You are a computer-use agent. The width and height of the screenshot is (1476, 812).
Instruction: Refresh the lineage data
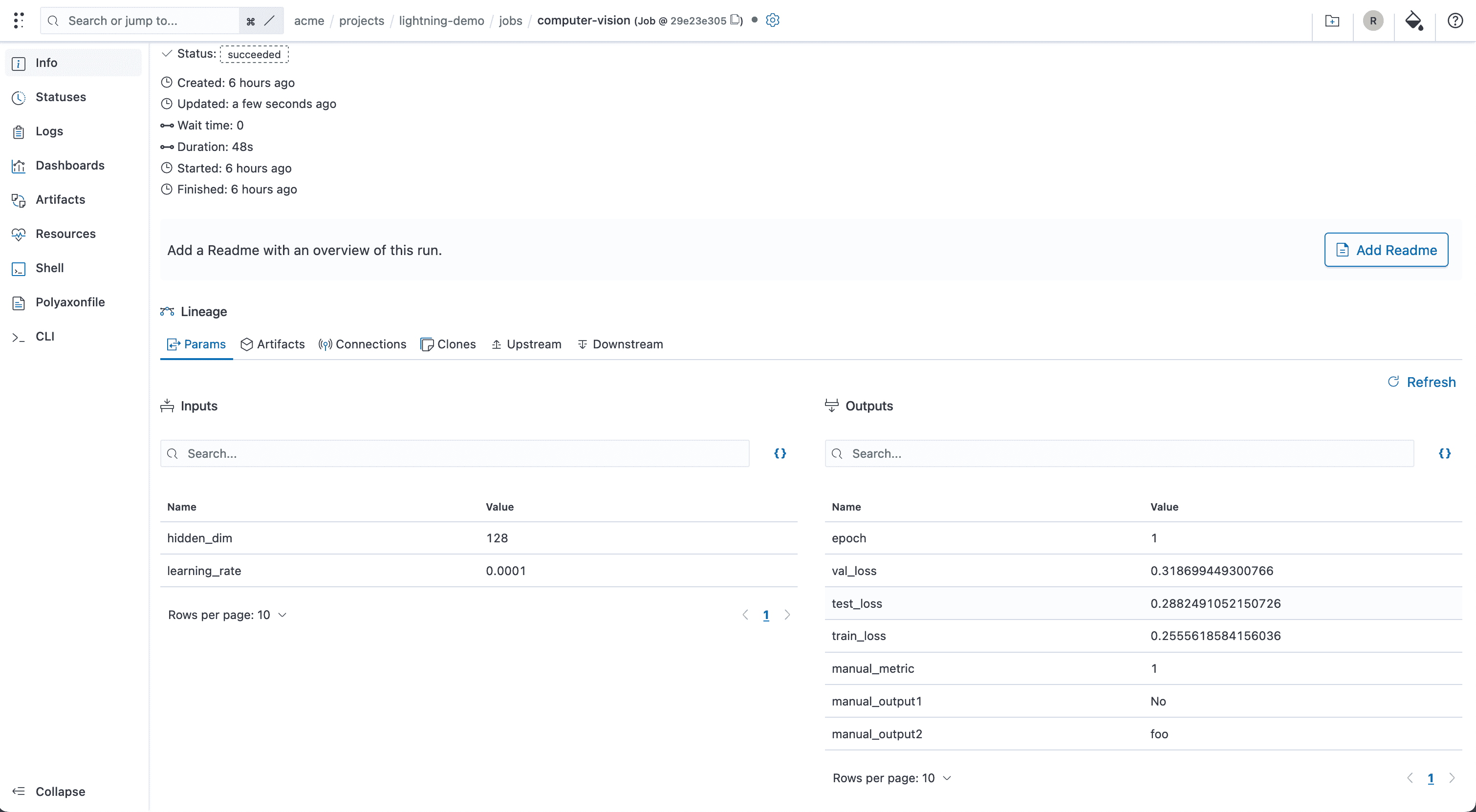(x=1422, y=382)
